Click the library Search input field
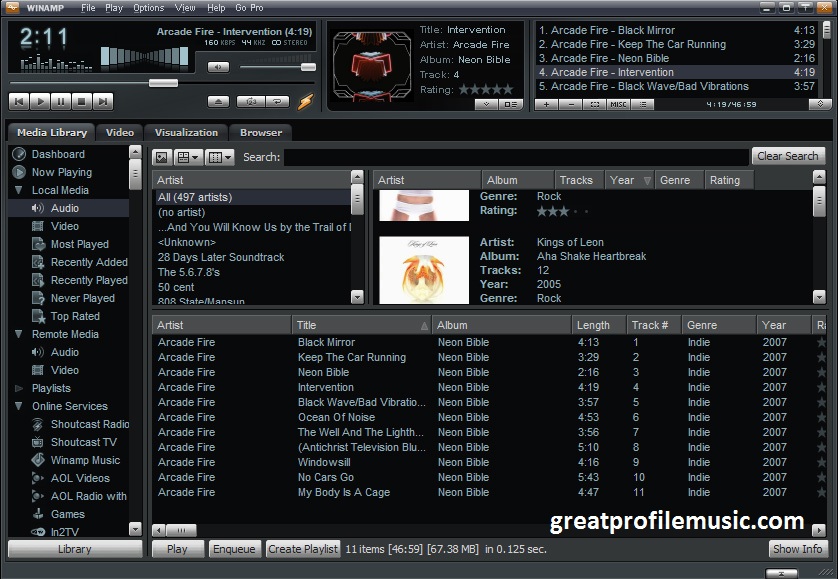Screen dimensions: 838x579 pyautogui.click(x=516, y=157)
